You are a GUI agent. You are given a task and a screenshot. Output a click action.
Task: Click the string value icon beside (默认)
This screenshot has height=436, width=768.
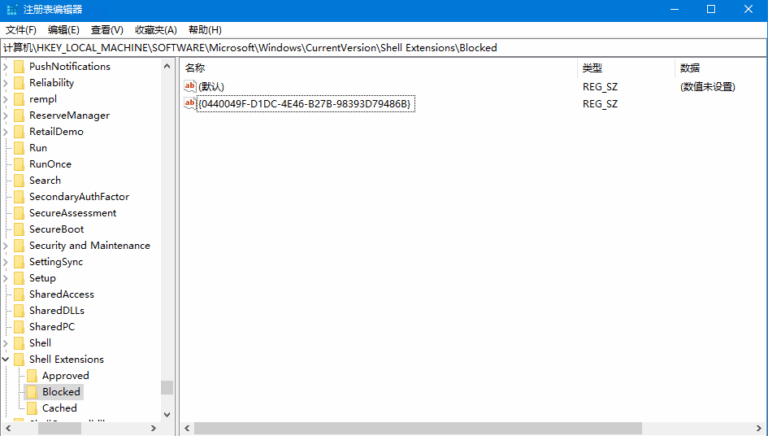(x=190, y=87)
